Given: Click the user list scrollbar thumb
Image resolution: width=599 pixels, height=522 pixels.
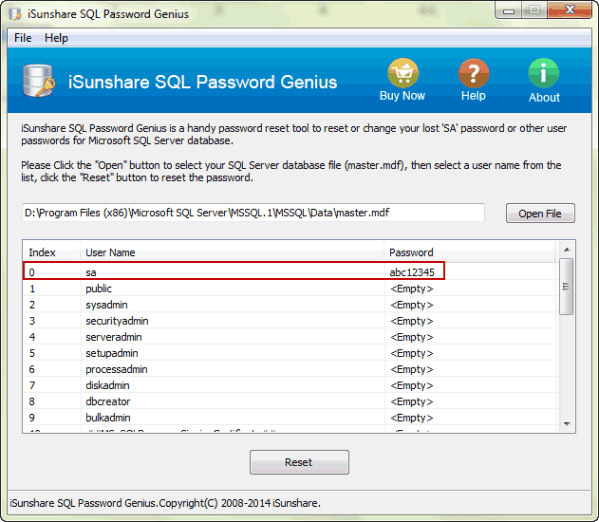Looking at the screenshot, I should point(566,287).
